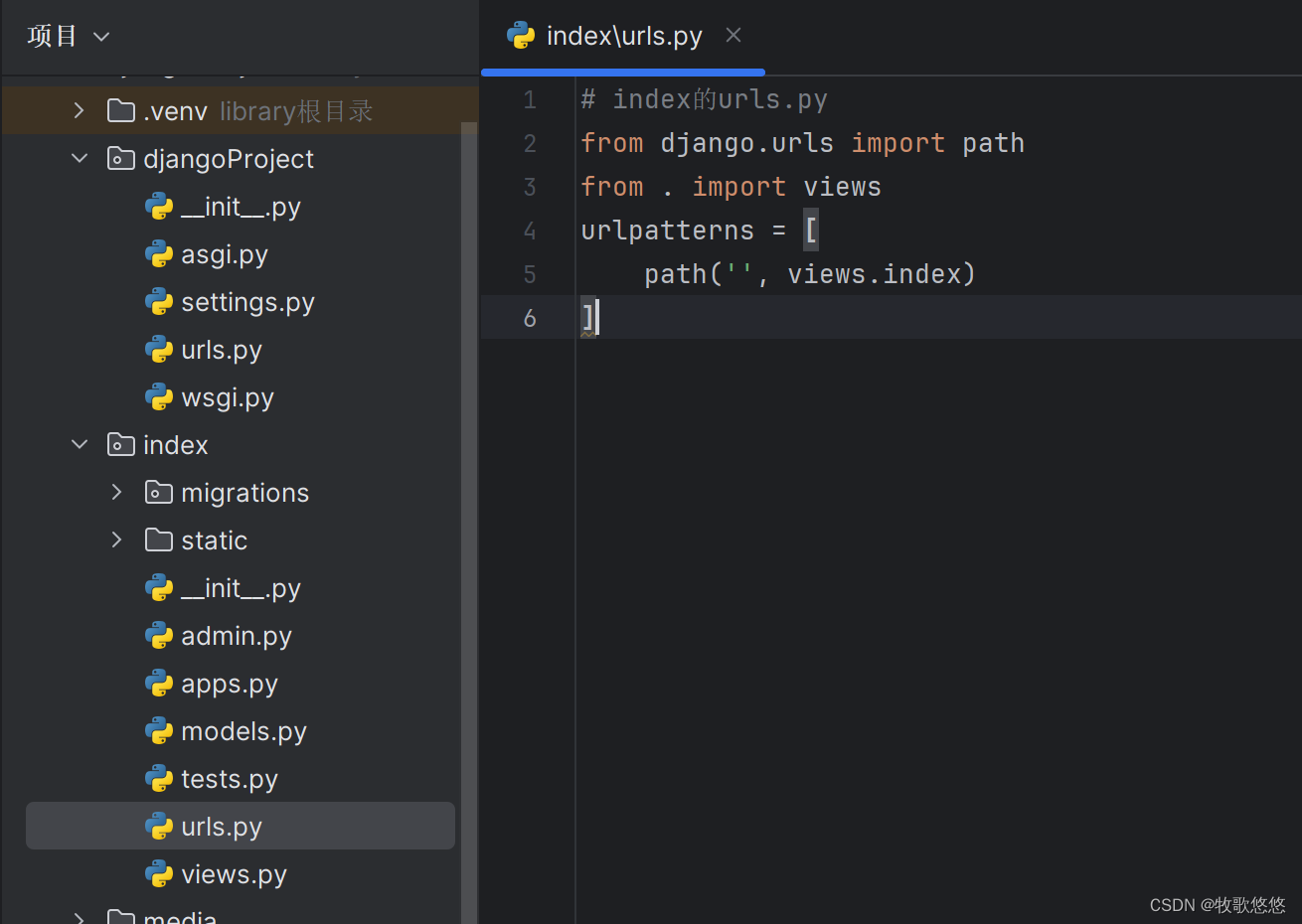Image resolution: width=1302 pixels, height=924 pixels.
Task: Click 'views.index' in editor line 5
Action: pos(874,274)
